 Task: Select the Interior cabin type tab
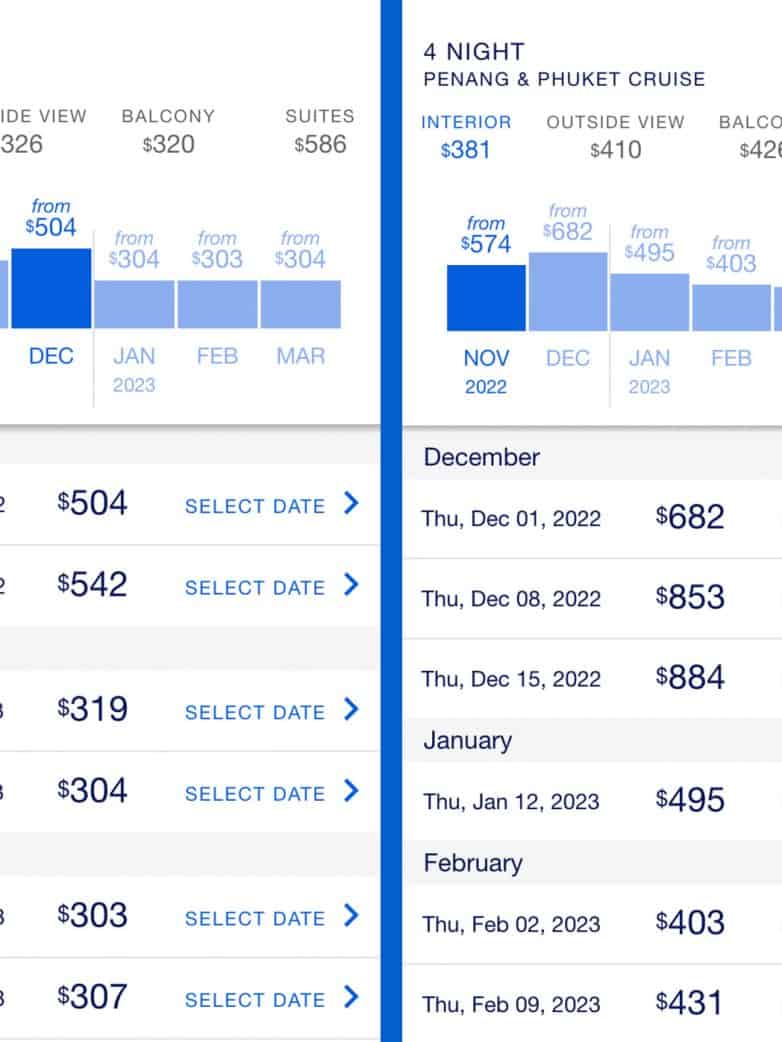tap(466, 136)
